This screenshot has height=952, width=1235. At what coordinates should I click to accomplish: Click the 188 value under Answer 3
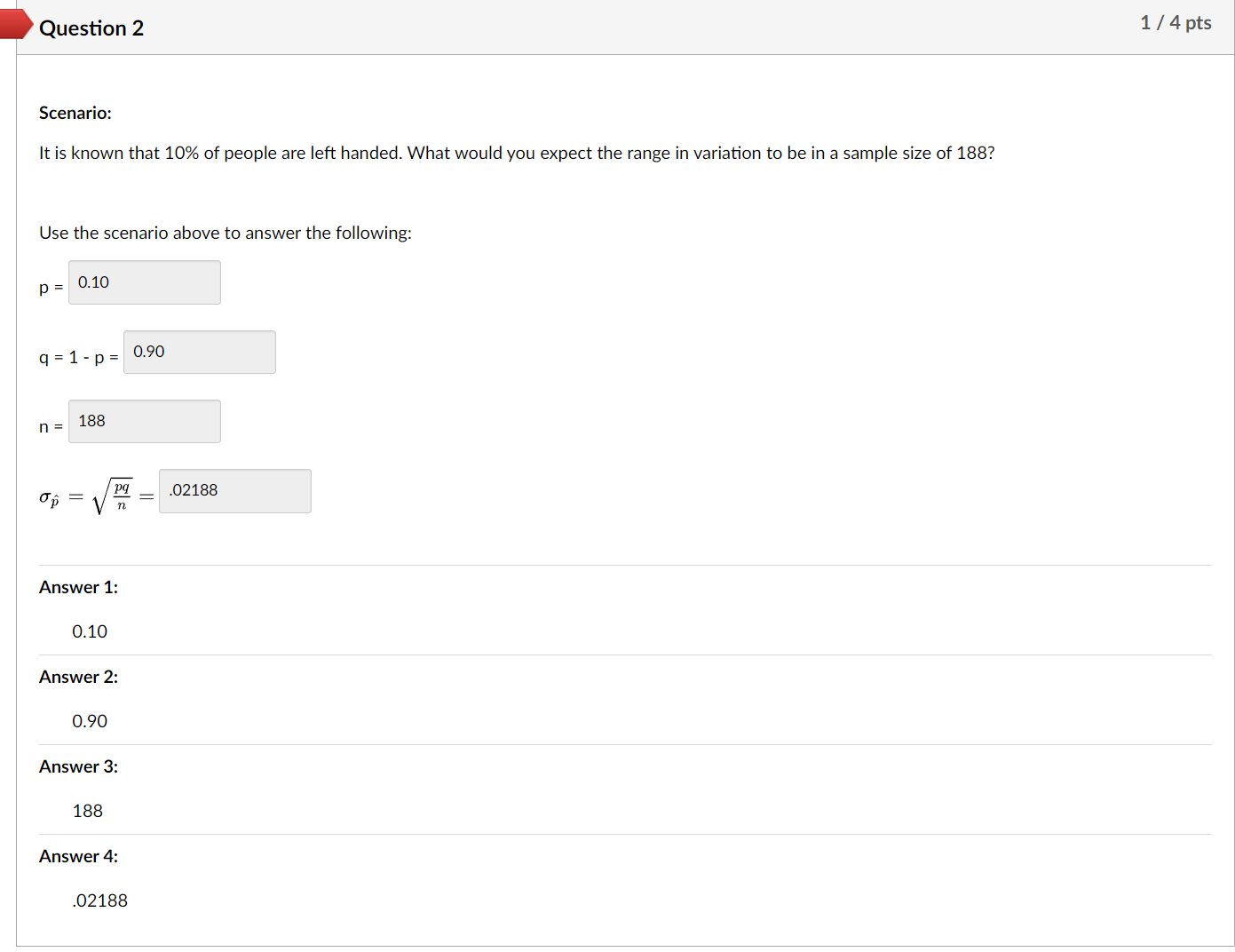(88, 811)
